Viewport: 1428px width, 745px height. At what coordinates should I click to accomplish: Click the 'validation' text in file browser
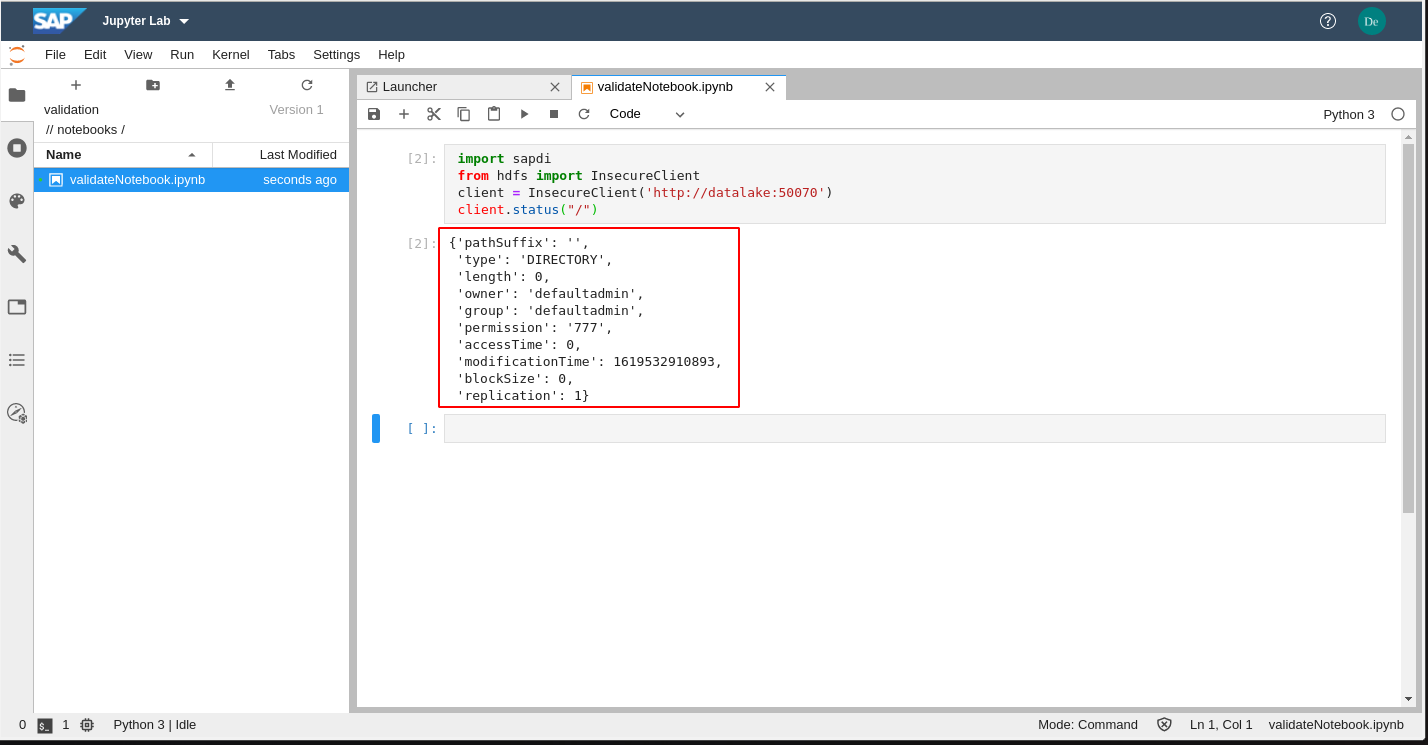(71, 110)
